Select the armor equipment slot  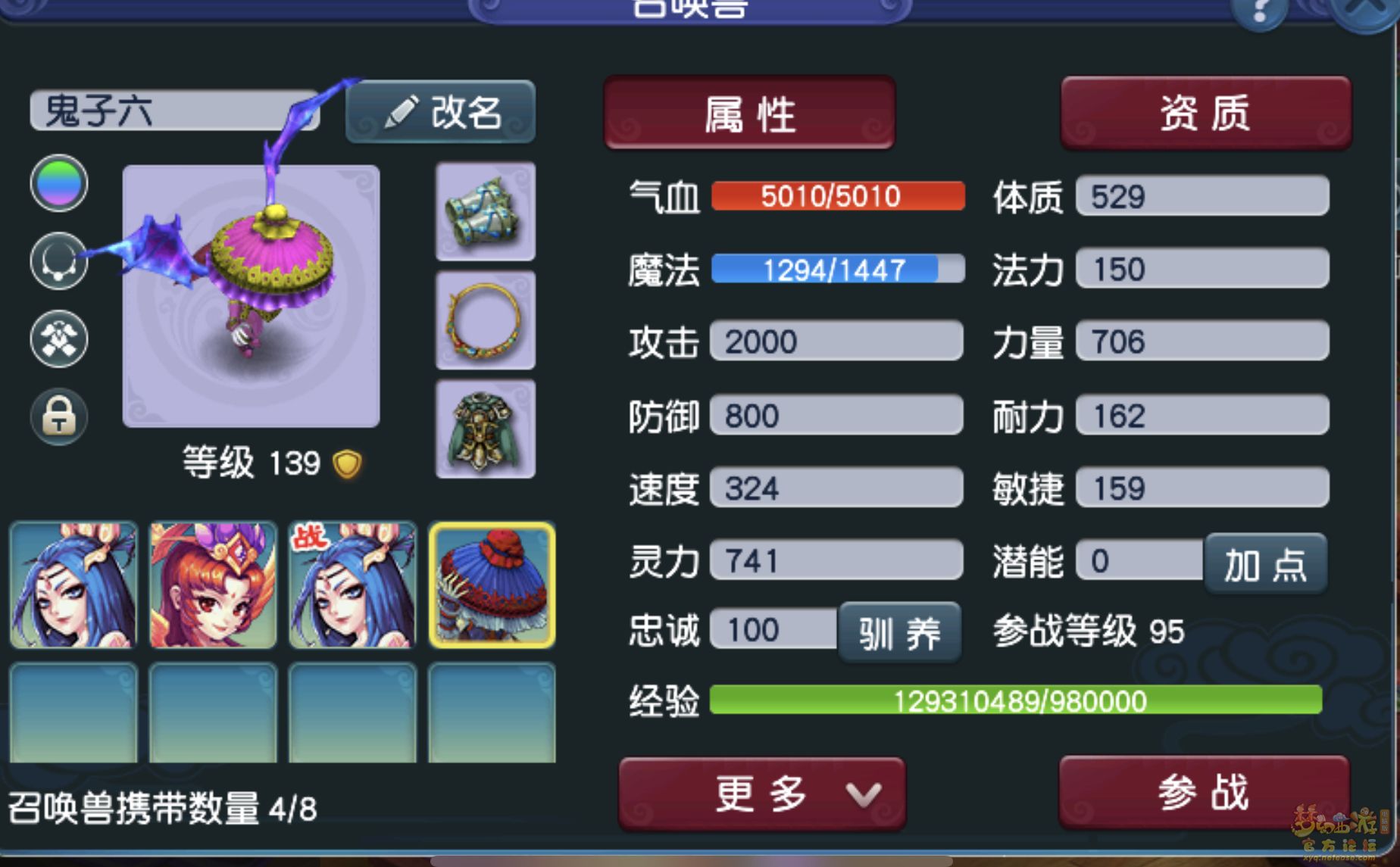486,429
